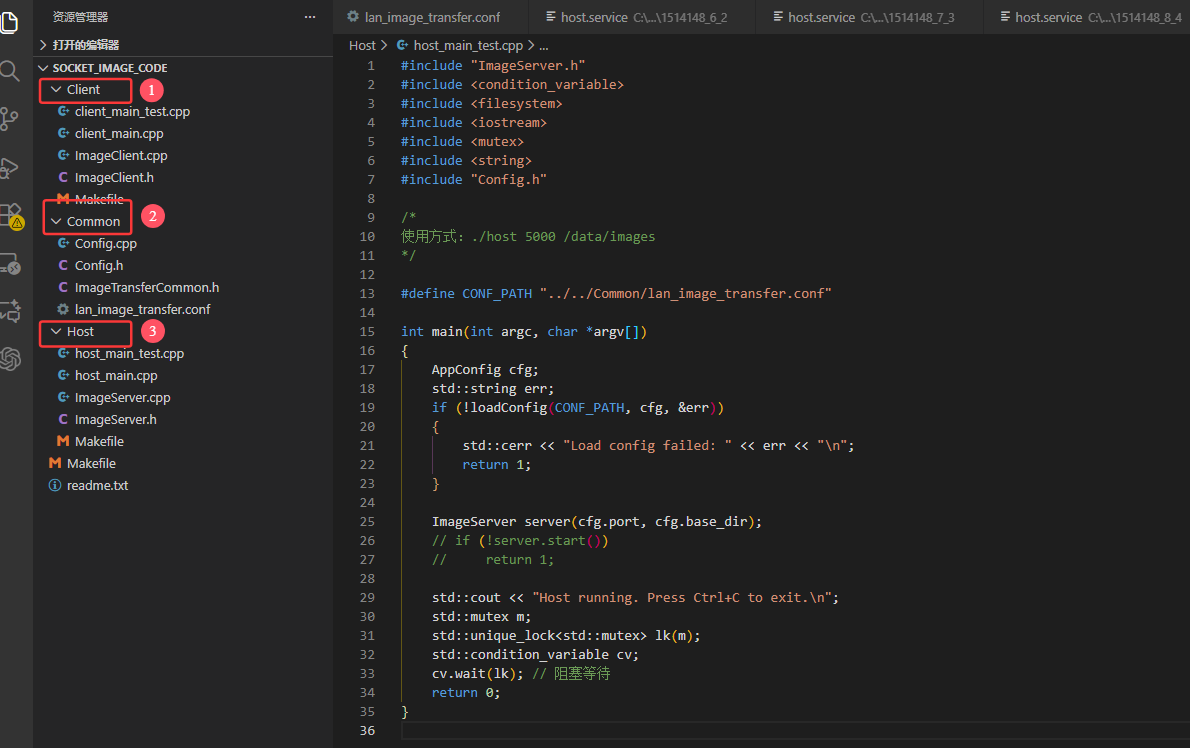This screenshot has height=748, width=1190.
Task: Click the M icon of root Makefile
Action: 55,464
